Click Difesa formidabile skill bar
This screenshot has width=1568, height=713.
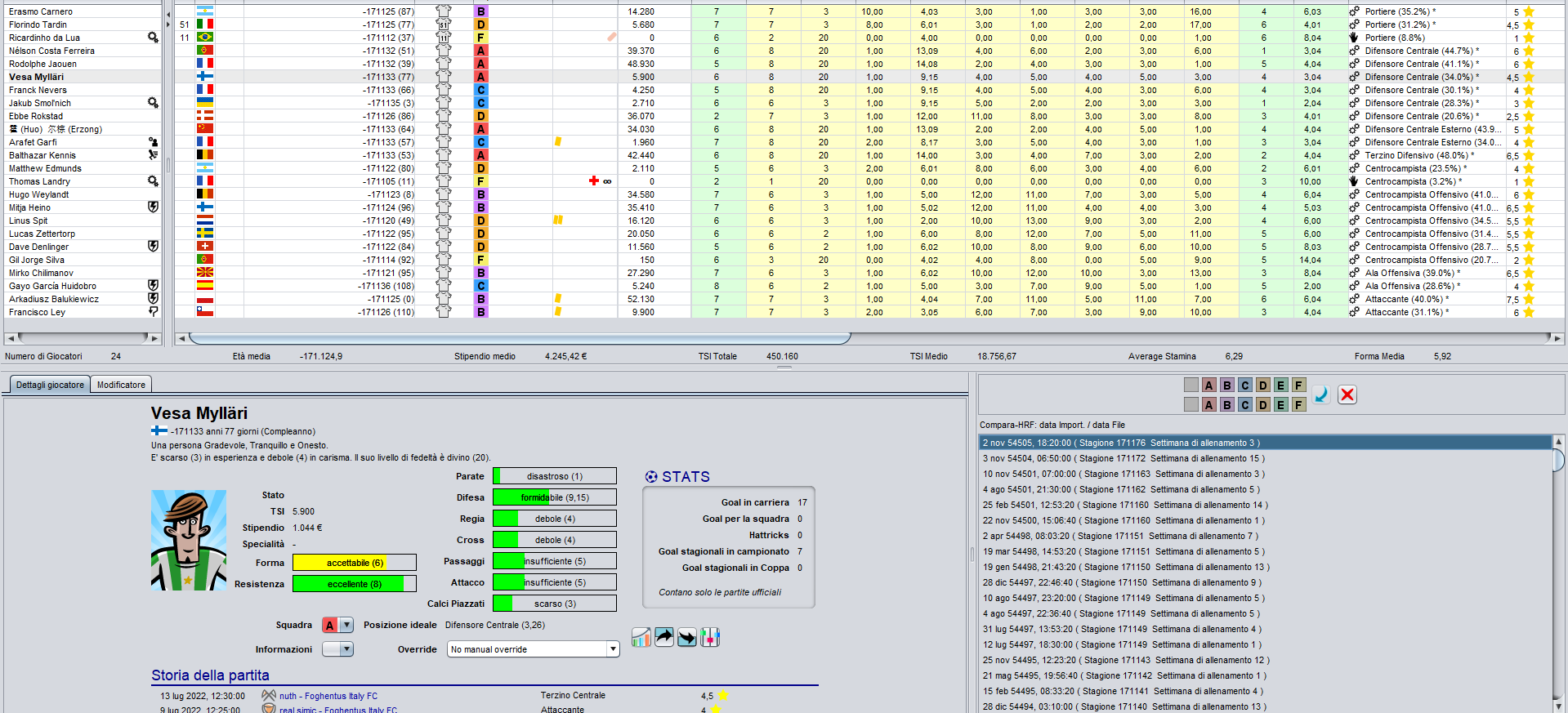coord(555,497)
